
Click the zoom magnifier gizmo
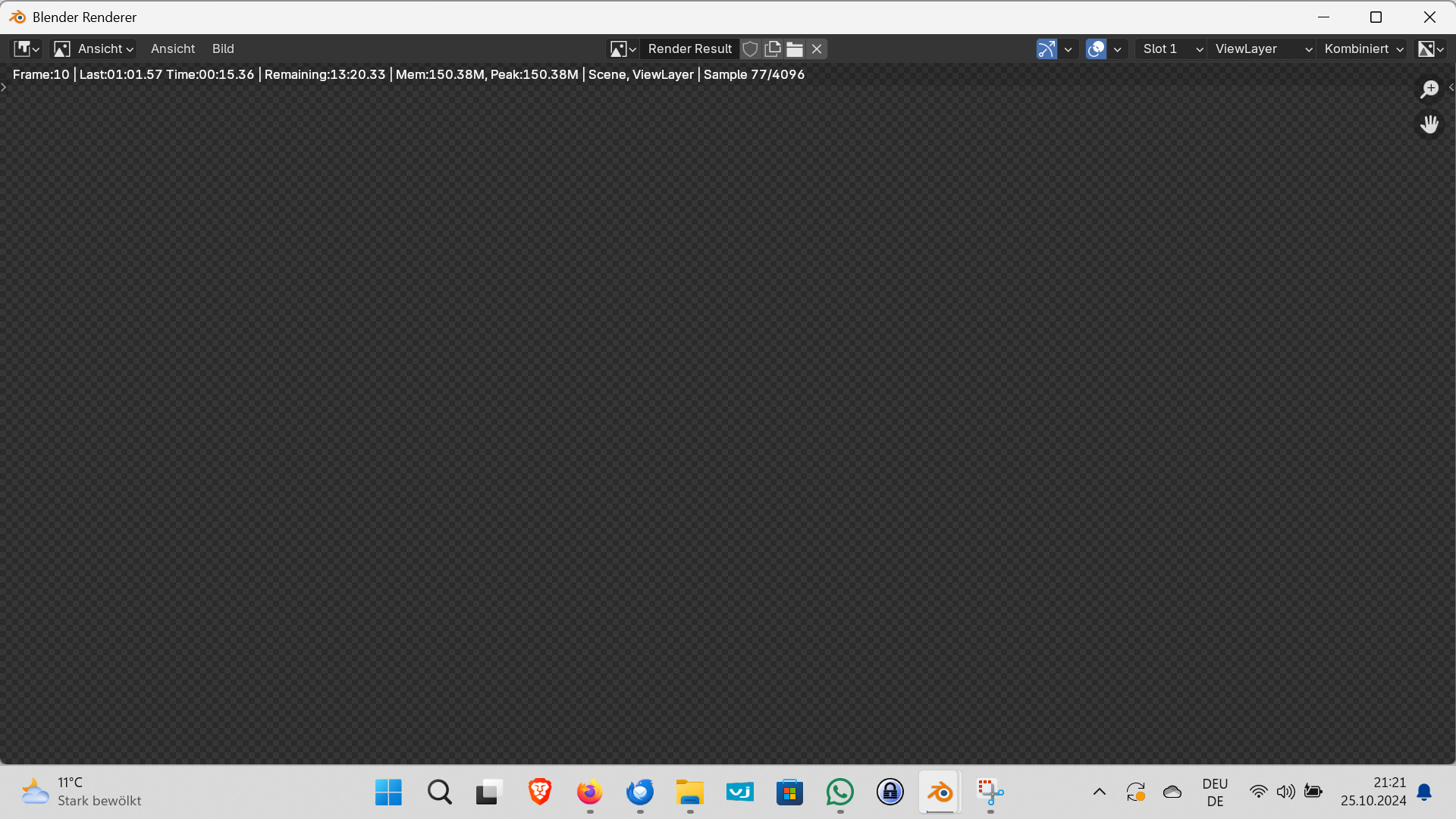1429,89
